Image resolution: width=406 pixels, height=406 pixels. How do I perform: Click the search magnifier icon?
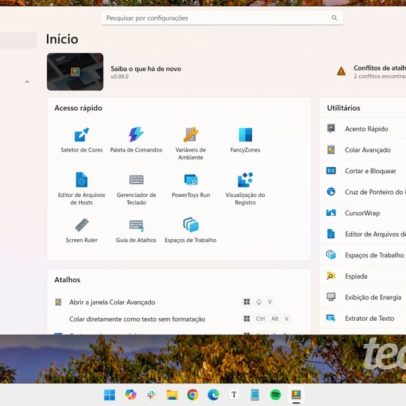coord(334,18)
